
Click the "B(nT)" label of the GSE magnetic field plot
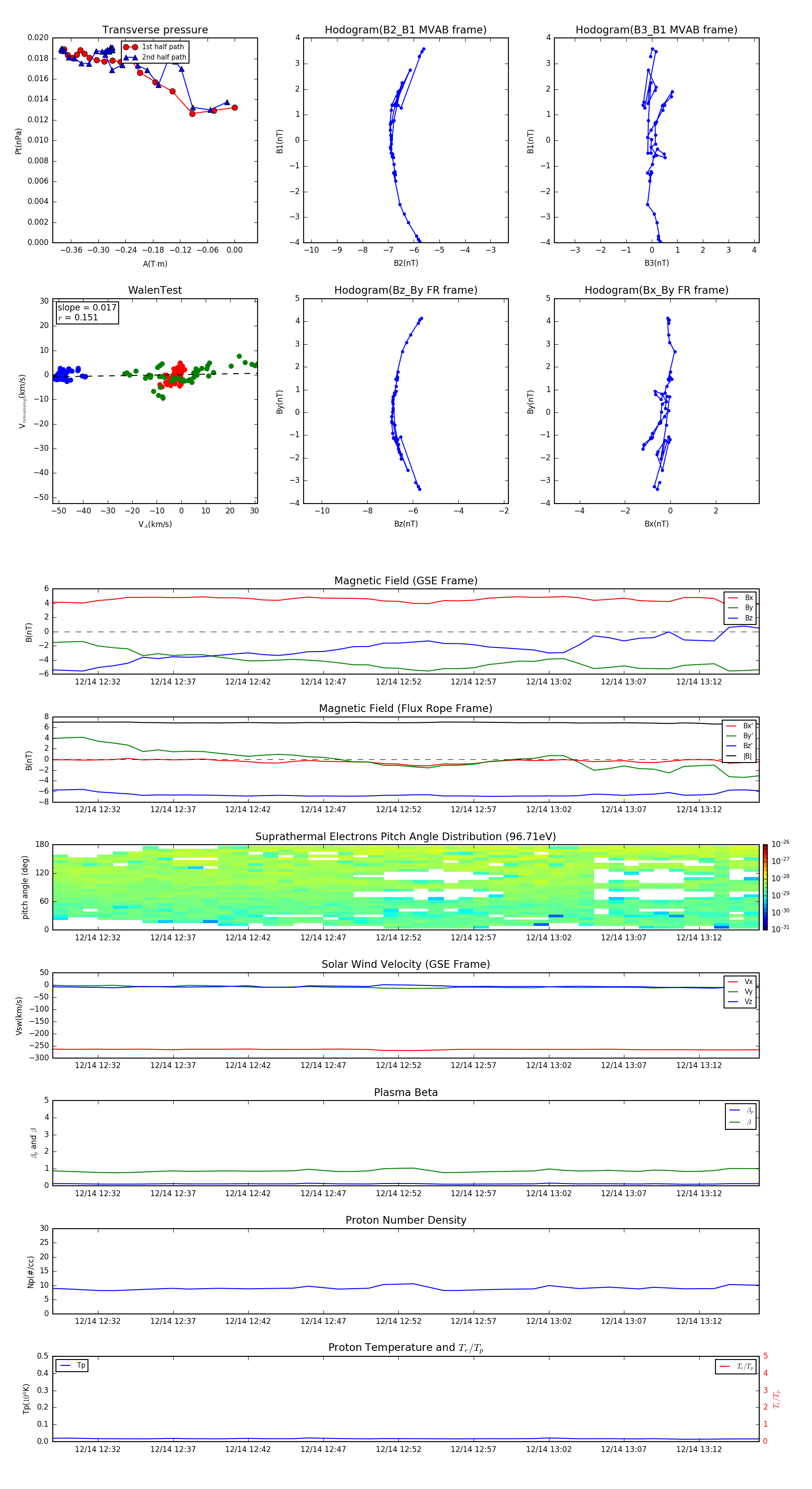[28, 632]
